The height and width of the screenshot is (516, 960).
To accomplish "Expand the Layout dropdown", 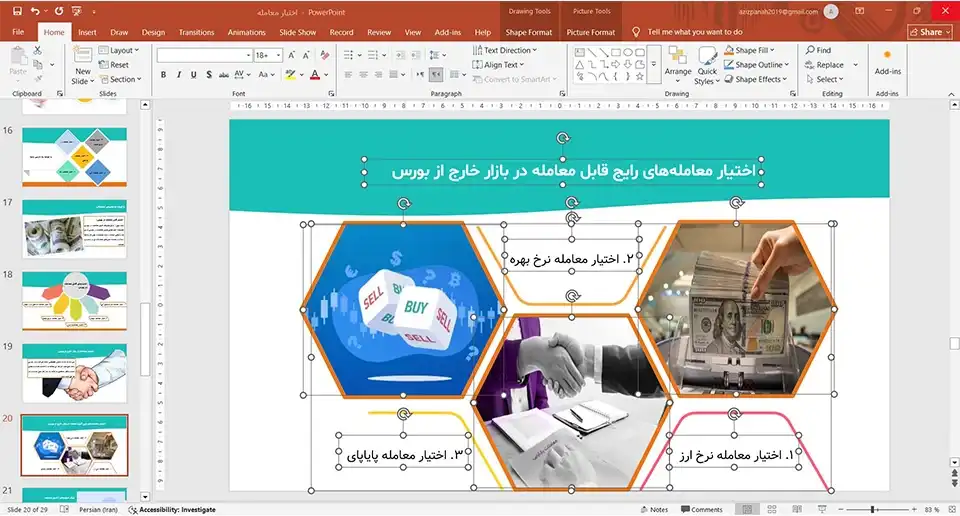I will 119,50.
